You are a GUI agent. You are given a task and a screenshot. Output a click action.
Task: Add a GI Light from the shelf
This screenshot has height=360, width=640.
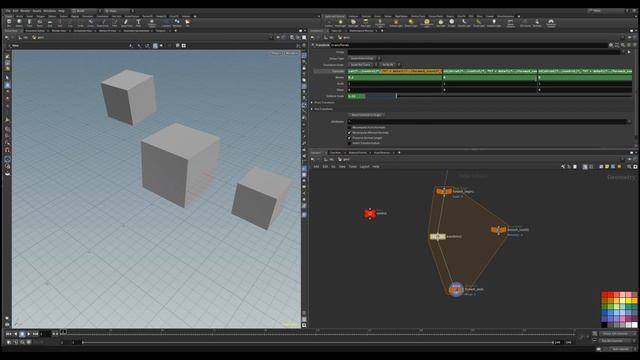451,23
